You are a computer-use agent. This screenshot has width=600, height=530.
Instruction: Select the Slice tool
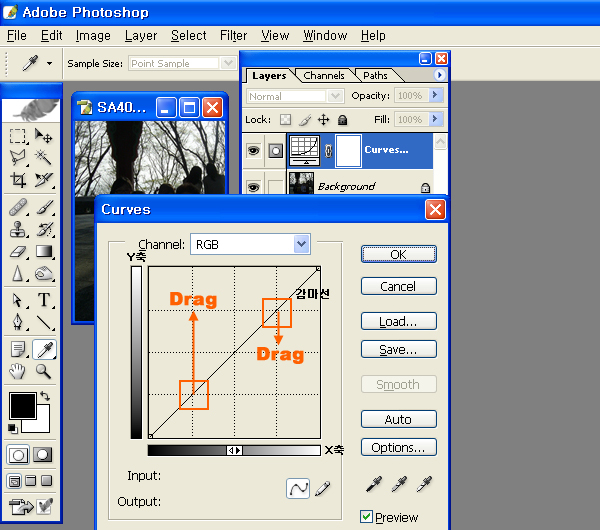(x=44, y=179)
